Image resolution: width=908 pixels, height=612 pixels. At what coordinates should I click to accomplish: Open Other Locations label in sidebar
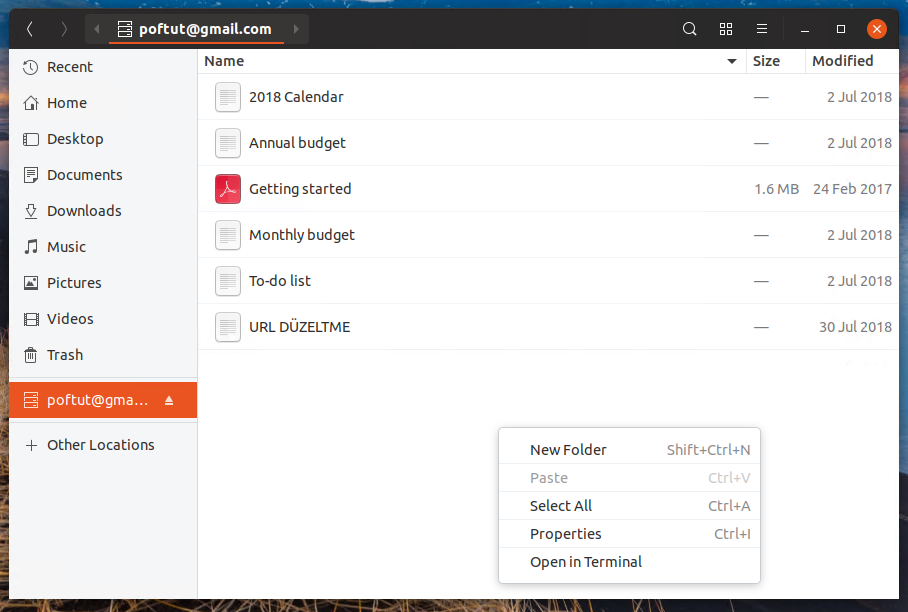(x=101, y=445)
